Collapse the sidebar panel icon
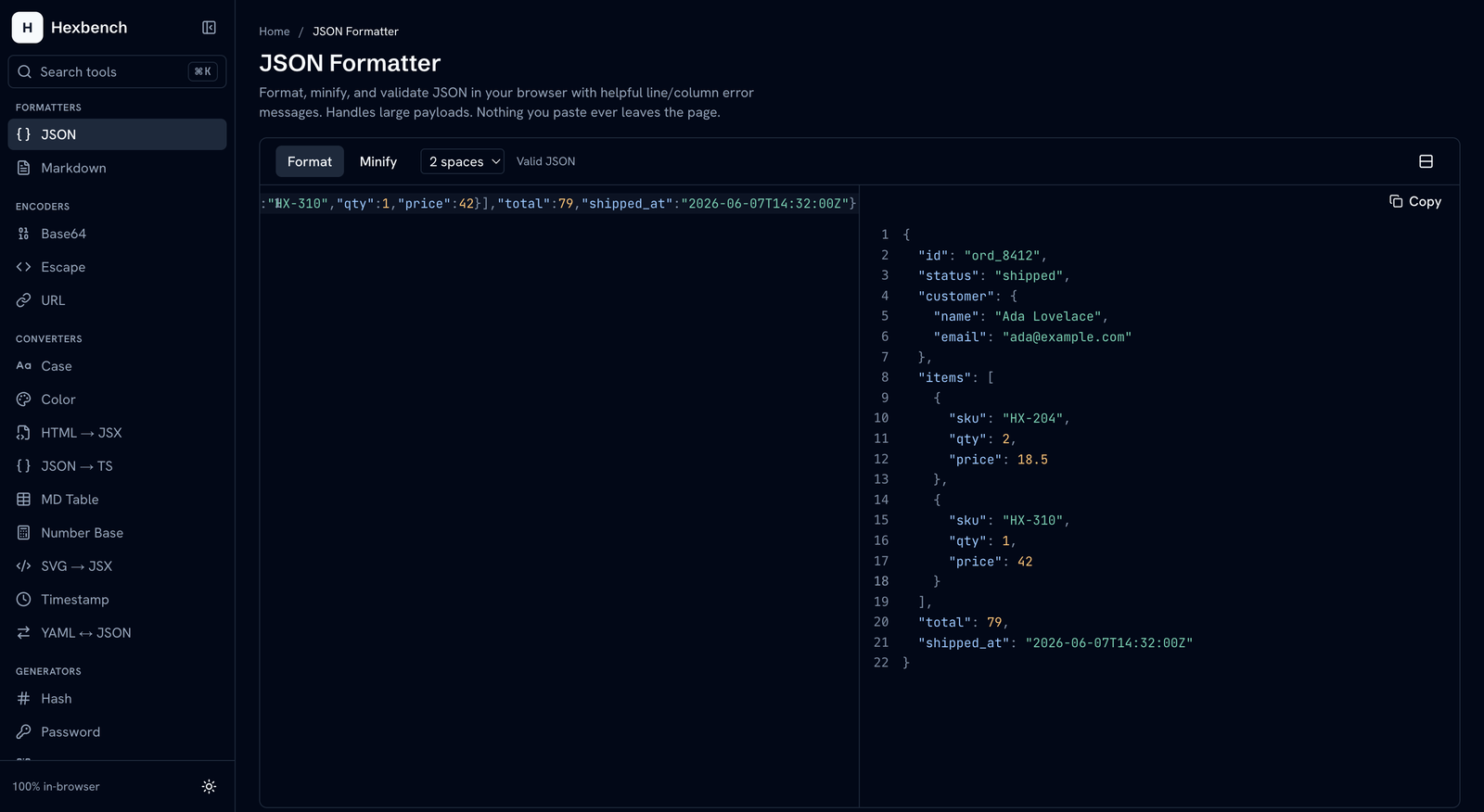The image size is (1484, 812). [209, 28]
